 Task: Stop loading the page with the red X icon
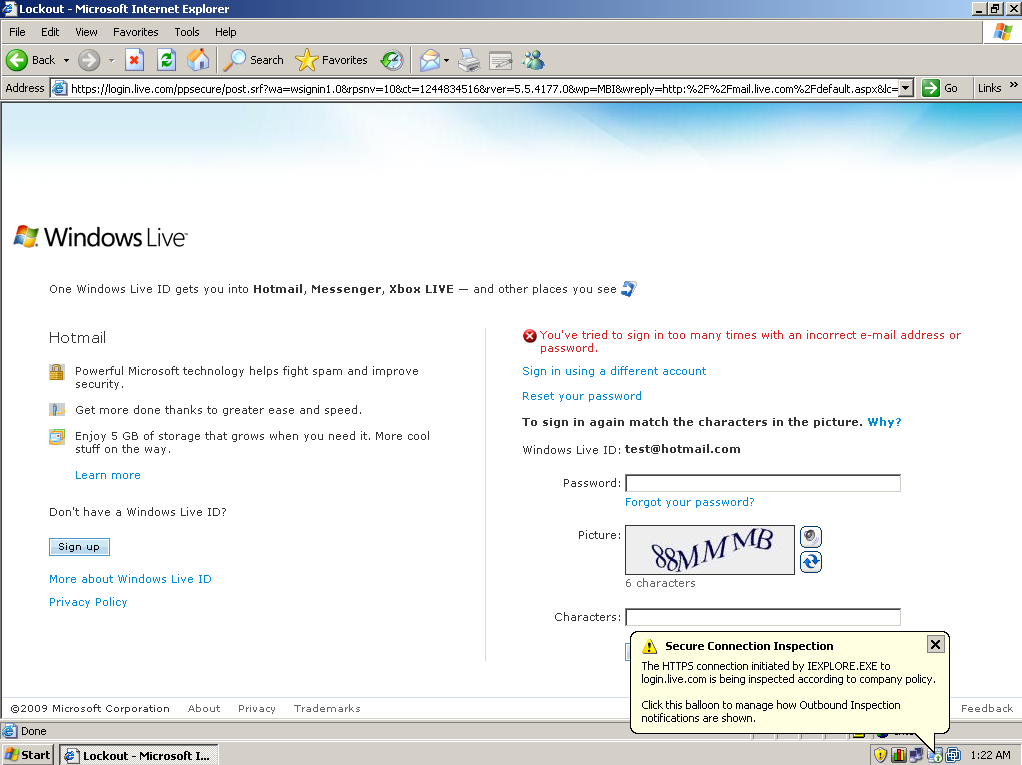(134, 60)
